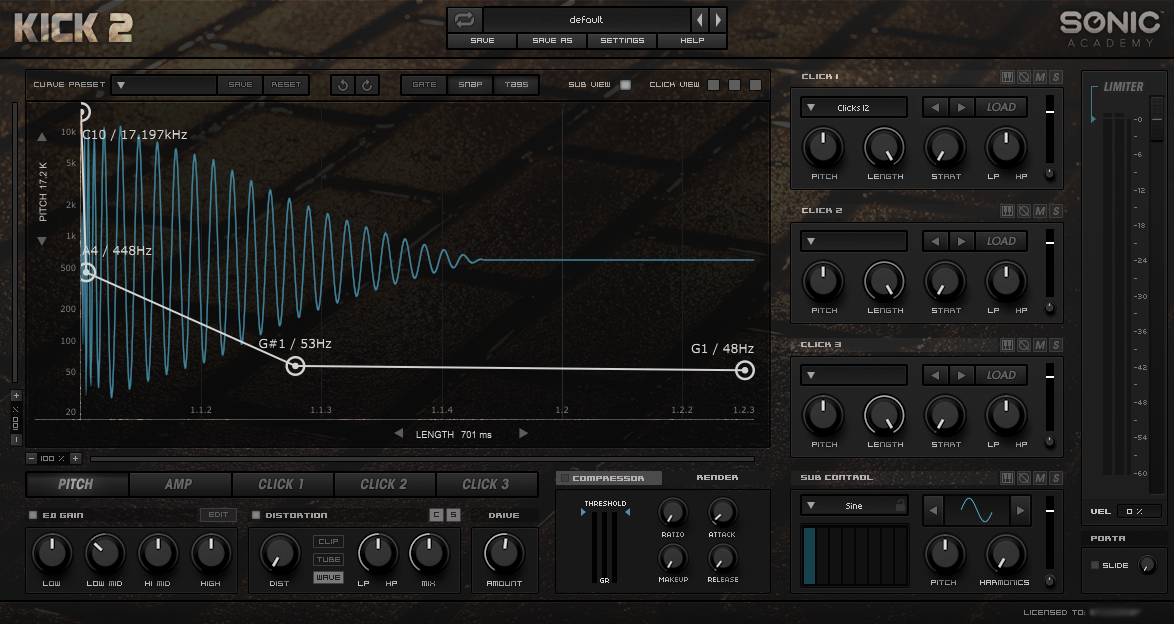The height and width of the screenshot is (624, 1174).
Task: Solo Click 1 with the S icon
Action: (1056, 77)
